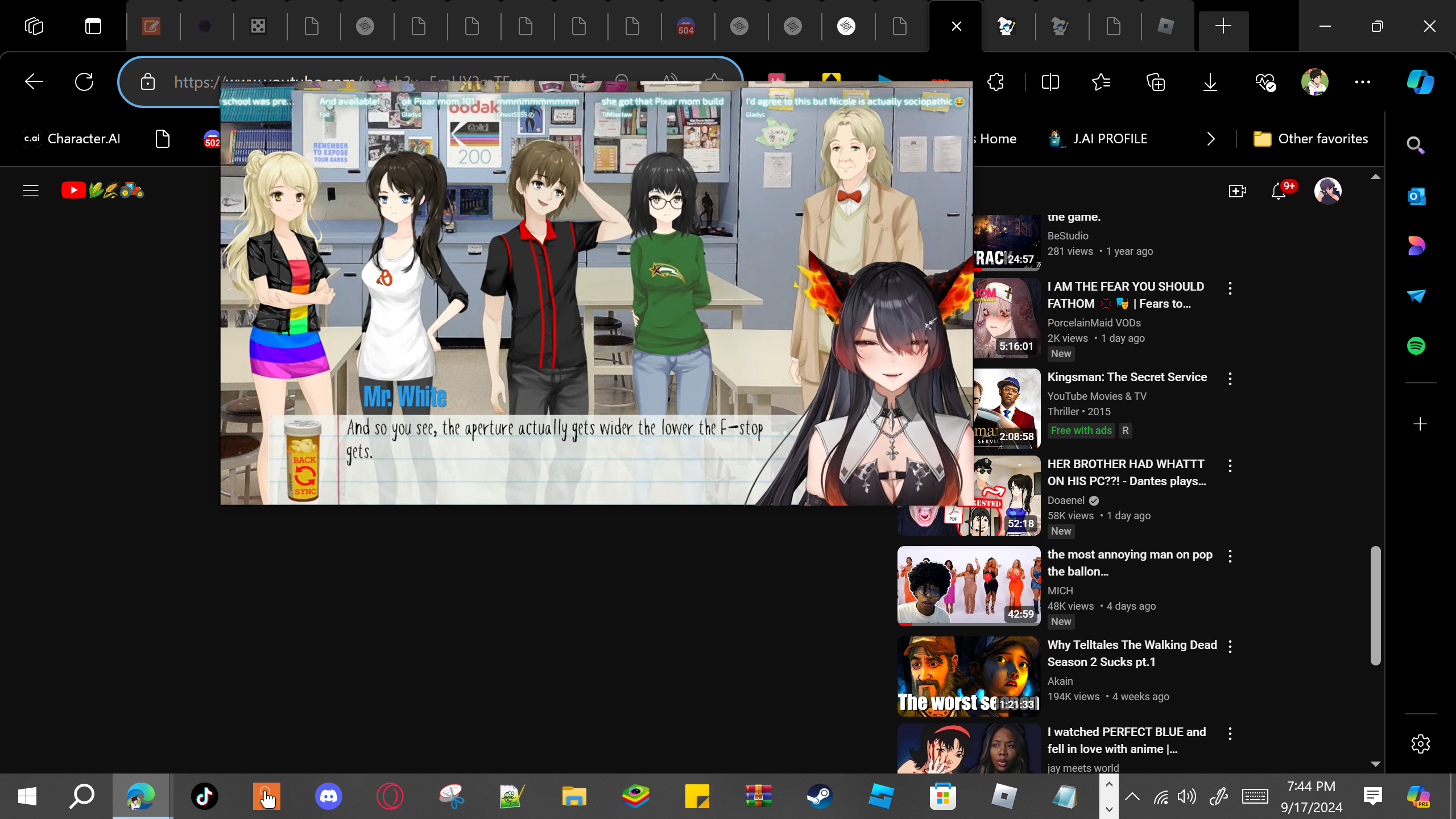Image resolution: width=1456 pixels, height=819 pixels.
Task: Toggle vertical tabs with the tab actions button
Action: [x=93, y=26]
